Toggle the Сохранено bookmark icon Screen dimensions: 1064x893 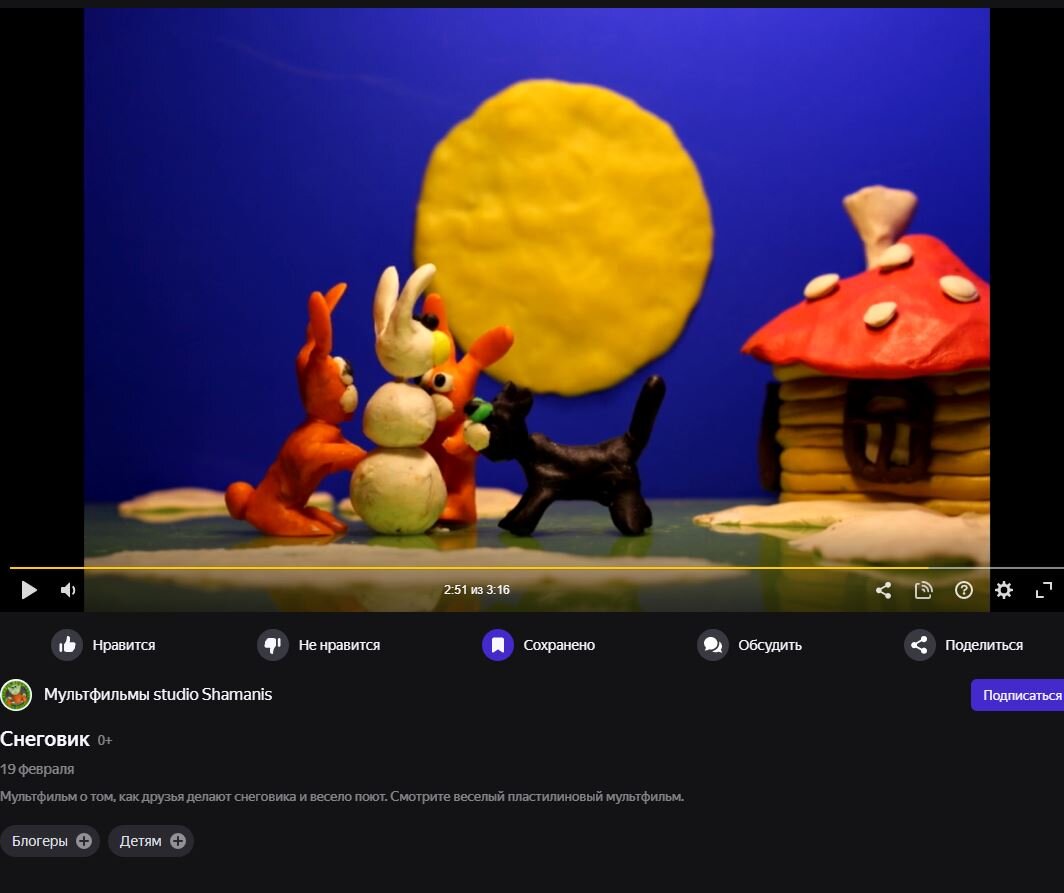point(498,645)
